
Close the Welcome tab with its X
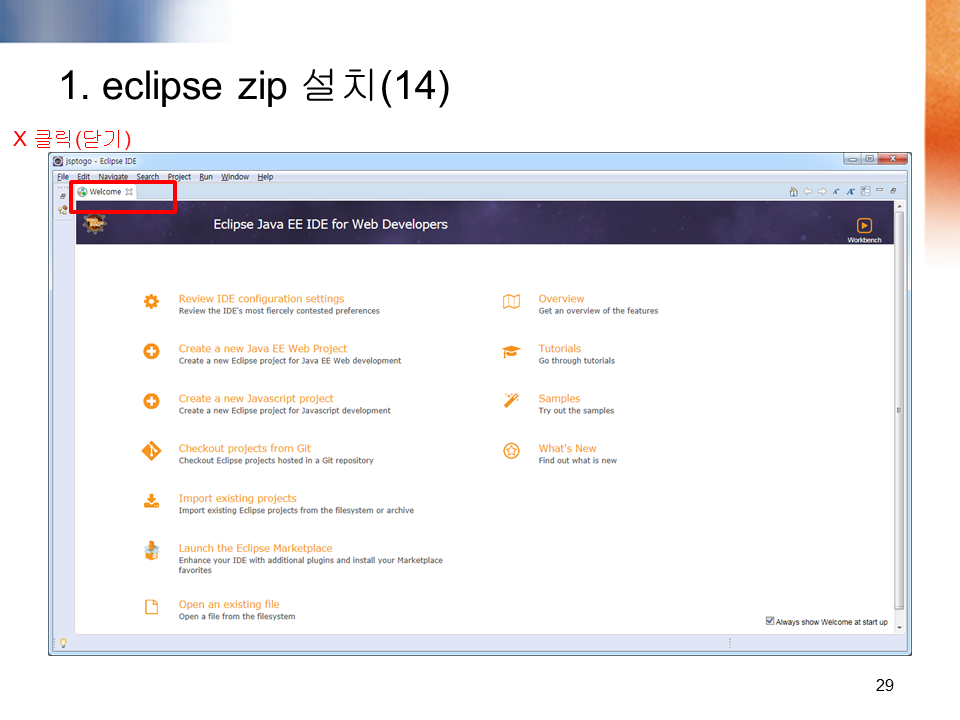tap(129, 192)
